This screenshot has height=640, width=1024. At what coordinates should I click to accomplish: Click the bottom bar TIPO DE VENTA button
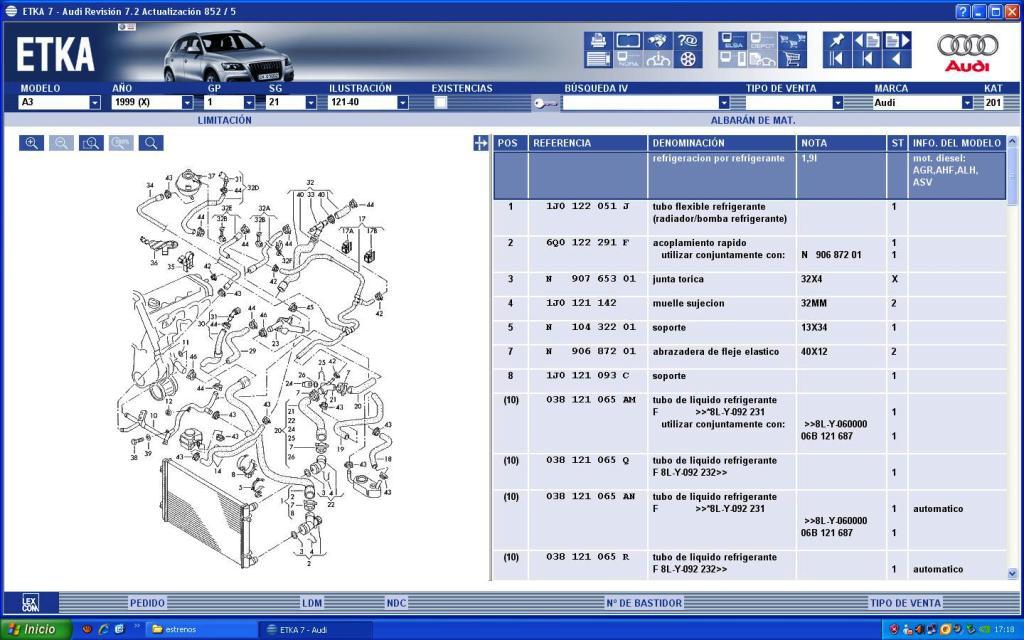(x=905, y=603)
